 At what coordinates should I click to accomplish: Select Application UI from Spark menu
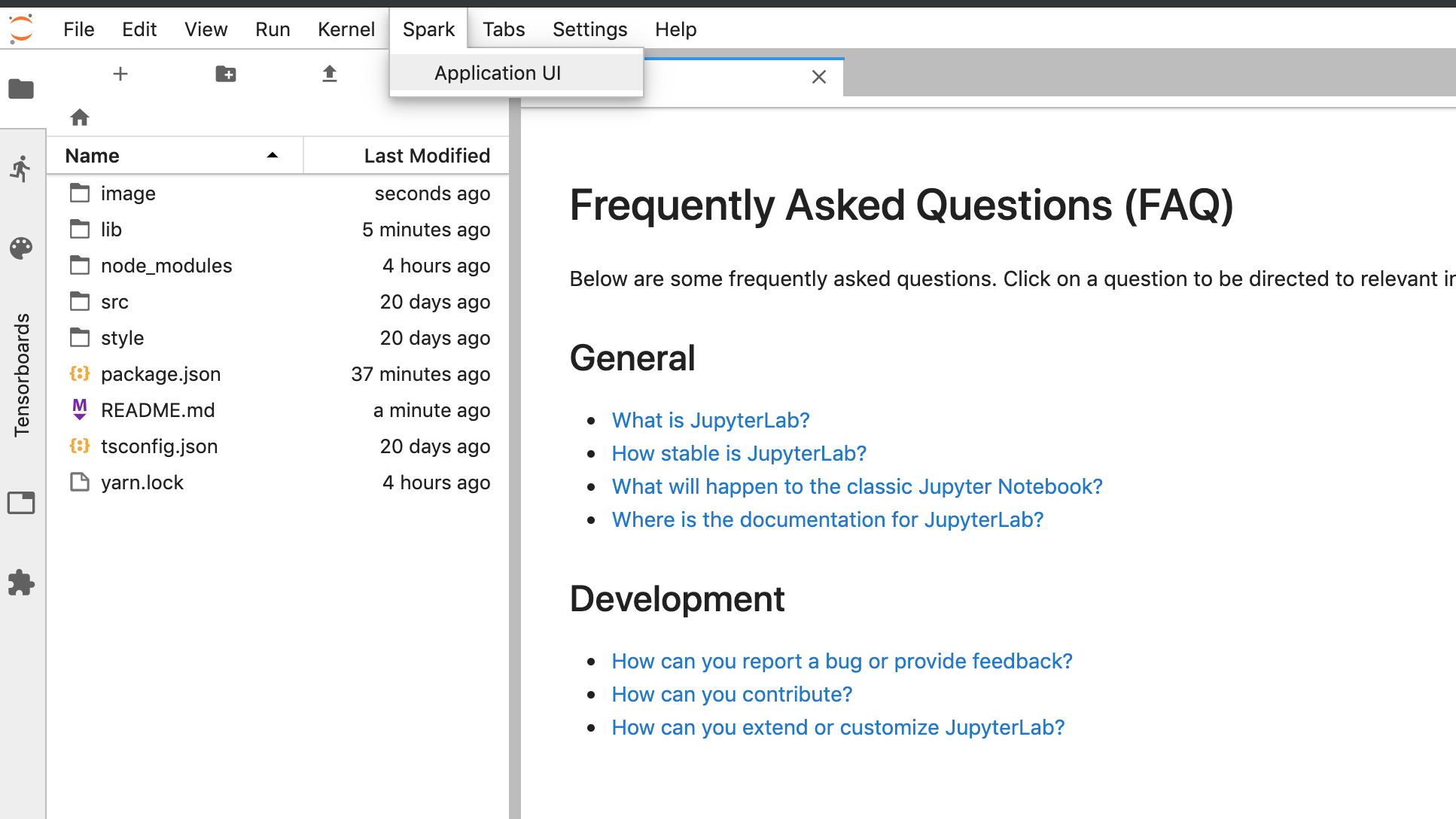point(497,72)
